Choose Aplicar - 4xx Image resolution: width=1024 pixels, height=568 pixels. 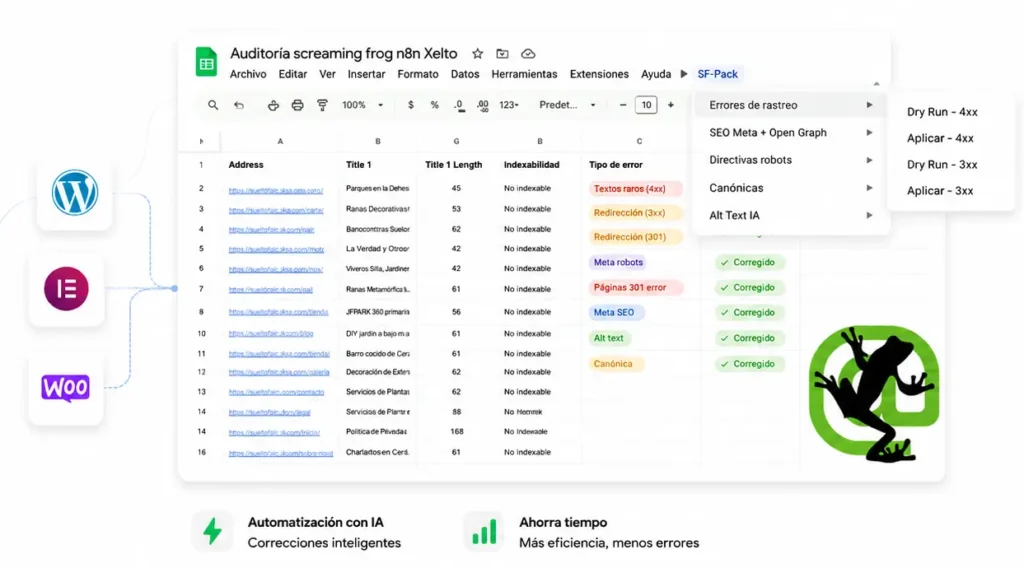940,138
